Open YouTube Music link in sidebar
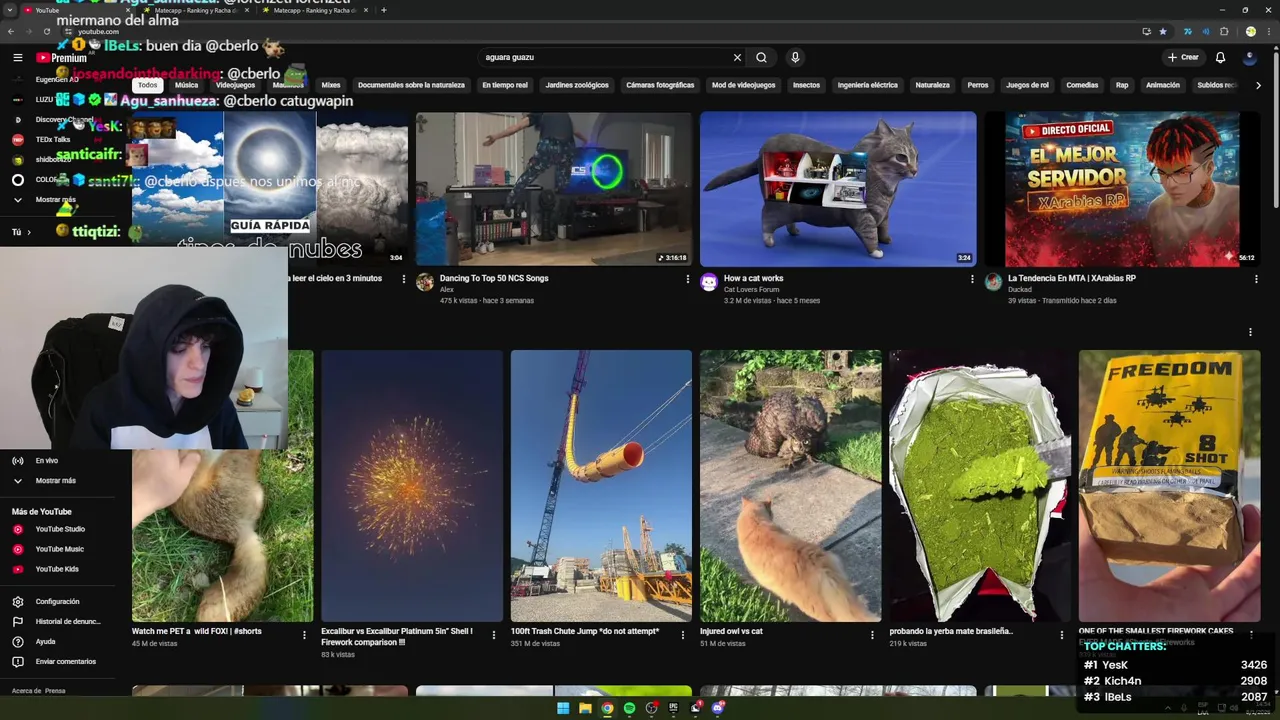Viewport: 1280px width, 720px height. tap(59, 549)
